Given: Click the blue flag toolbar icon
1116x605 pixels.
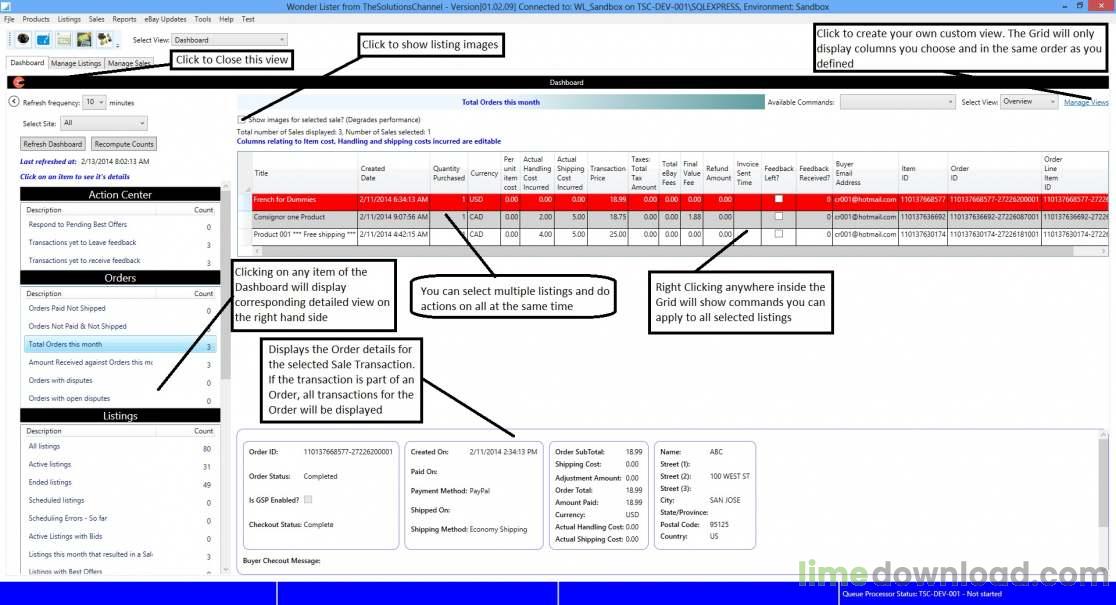Looking at the screenshot, I should [42, 39].
